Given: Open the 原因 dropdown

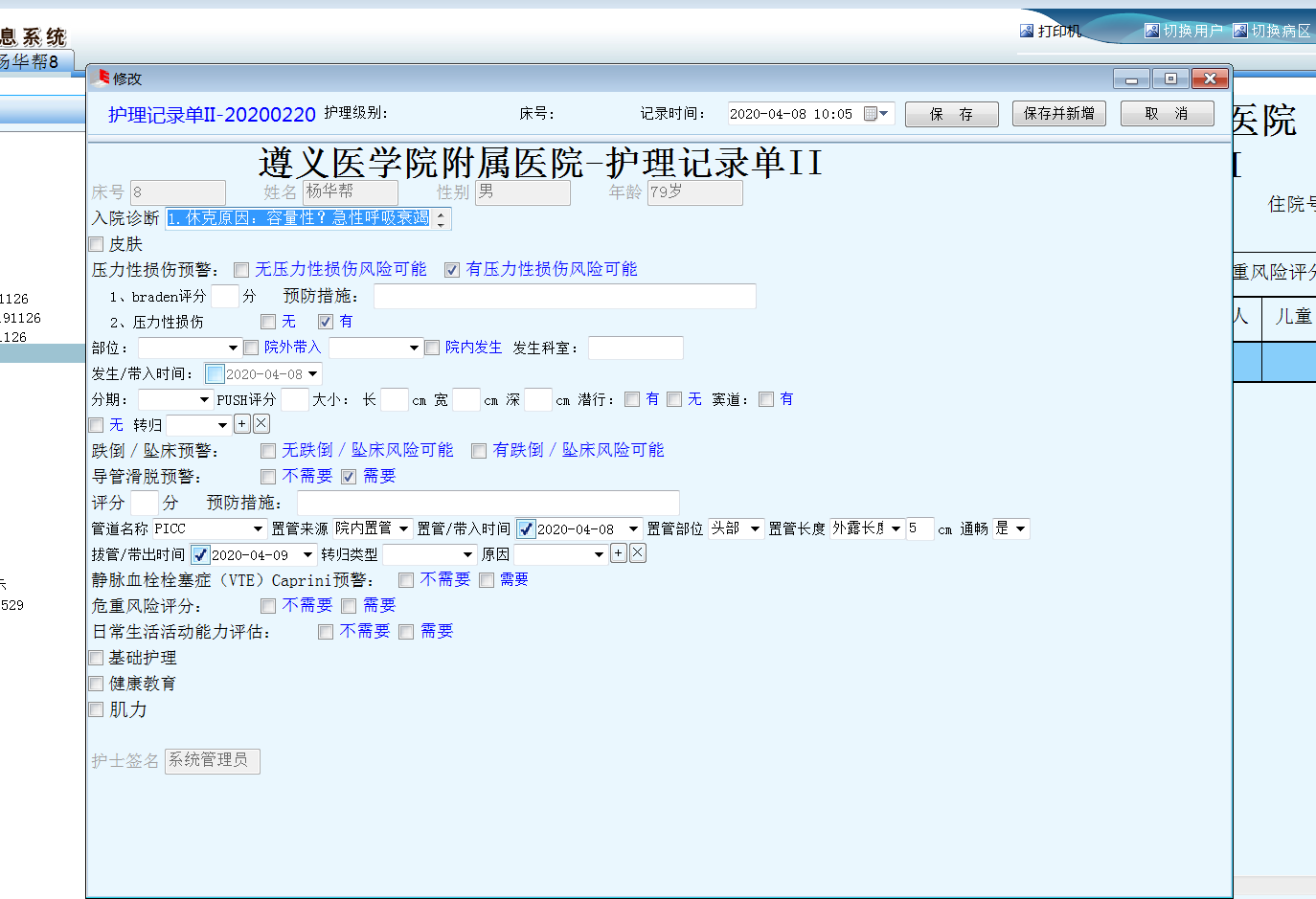Looking at the screenshot, I should click(x=600, y=554).
